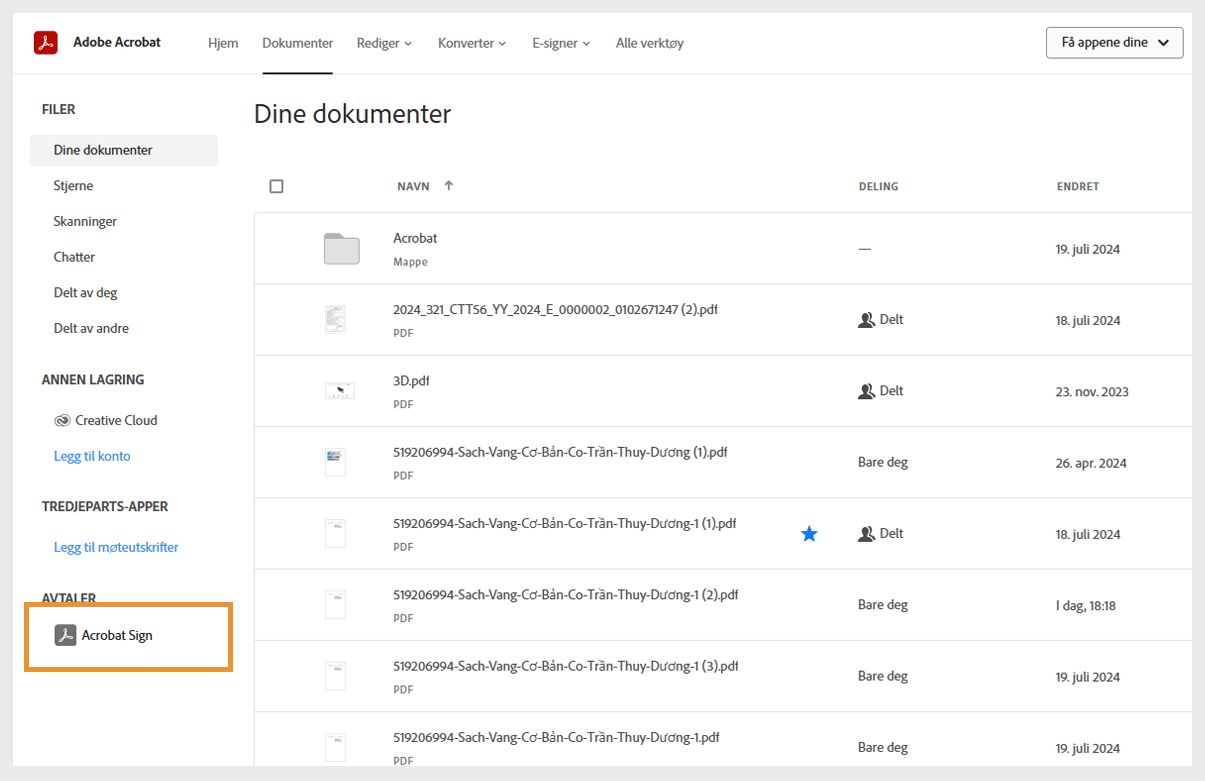Click the sort arrow next to NAVN
This screenshot has height=781, width=1205.
449,186
